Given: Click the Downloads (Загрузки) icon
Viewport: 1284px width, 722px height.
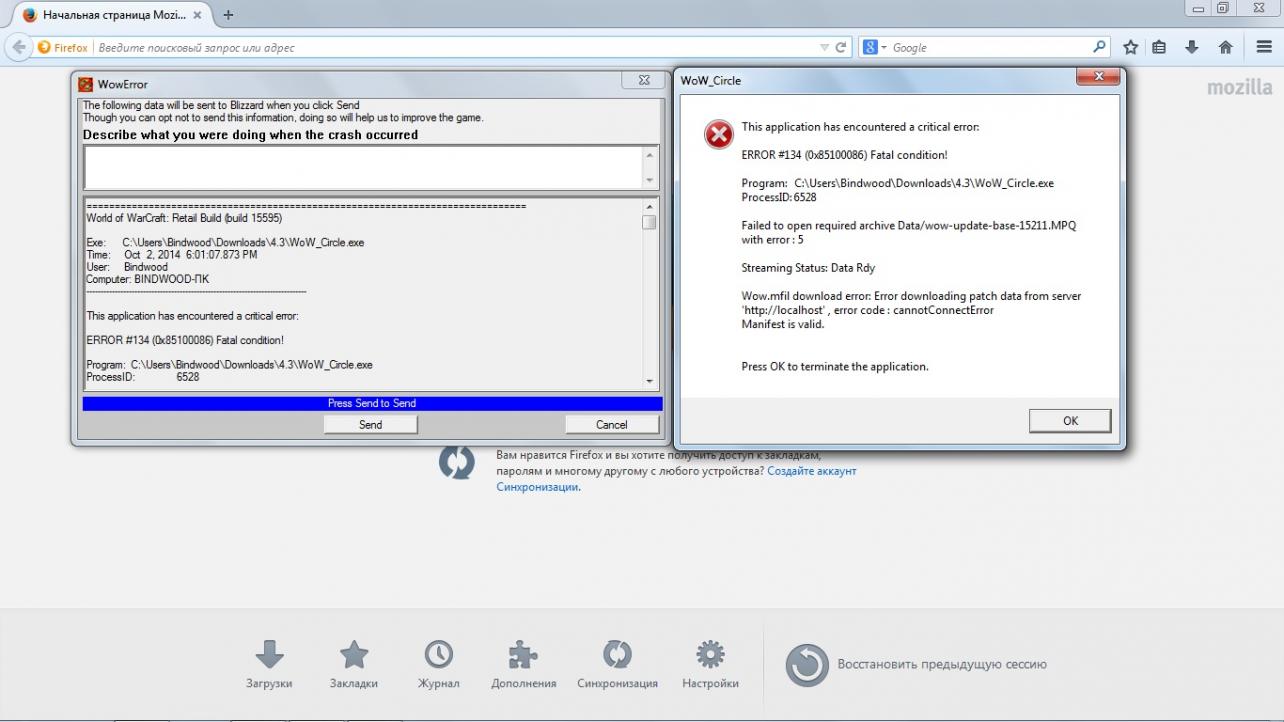Looking at the screenshot, I should (269, 656).
